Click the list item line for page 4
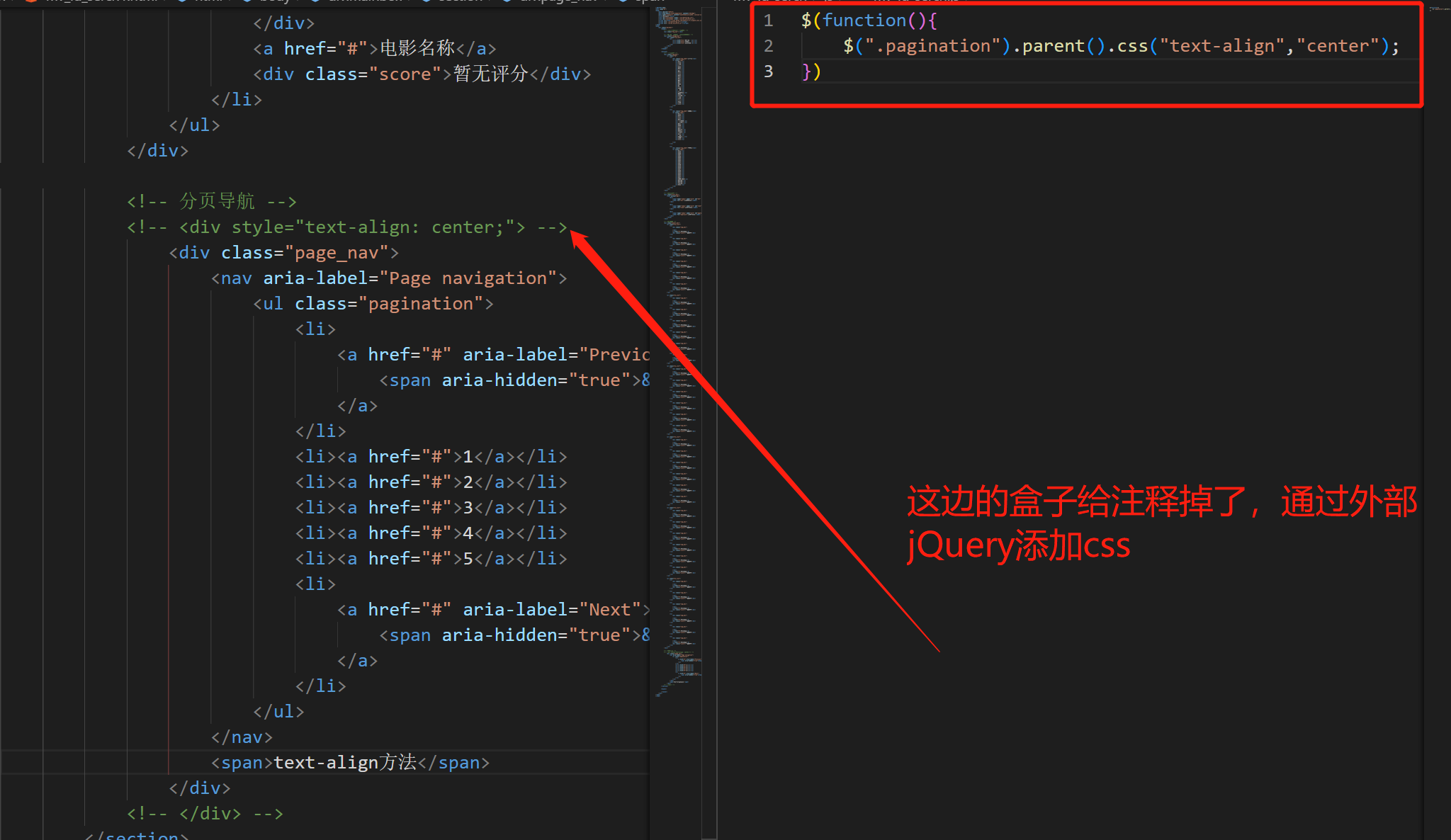Image resolution: width=1451 pixels, height=840 pixels. click(431, 533)
